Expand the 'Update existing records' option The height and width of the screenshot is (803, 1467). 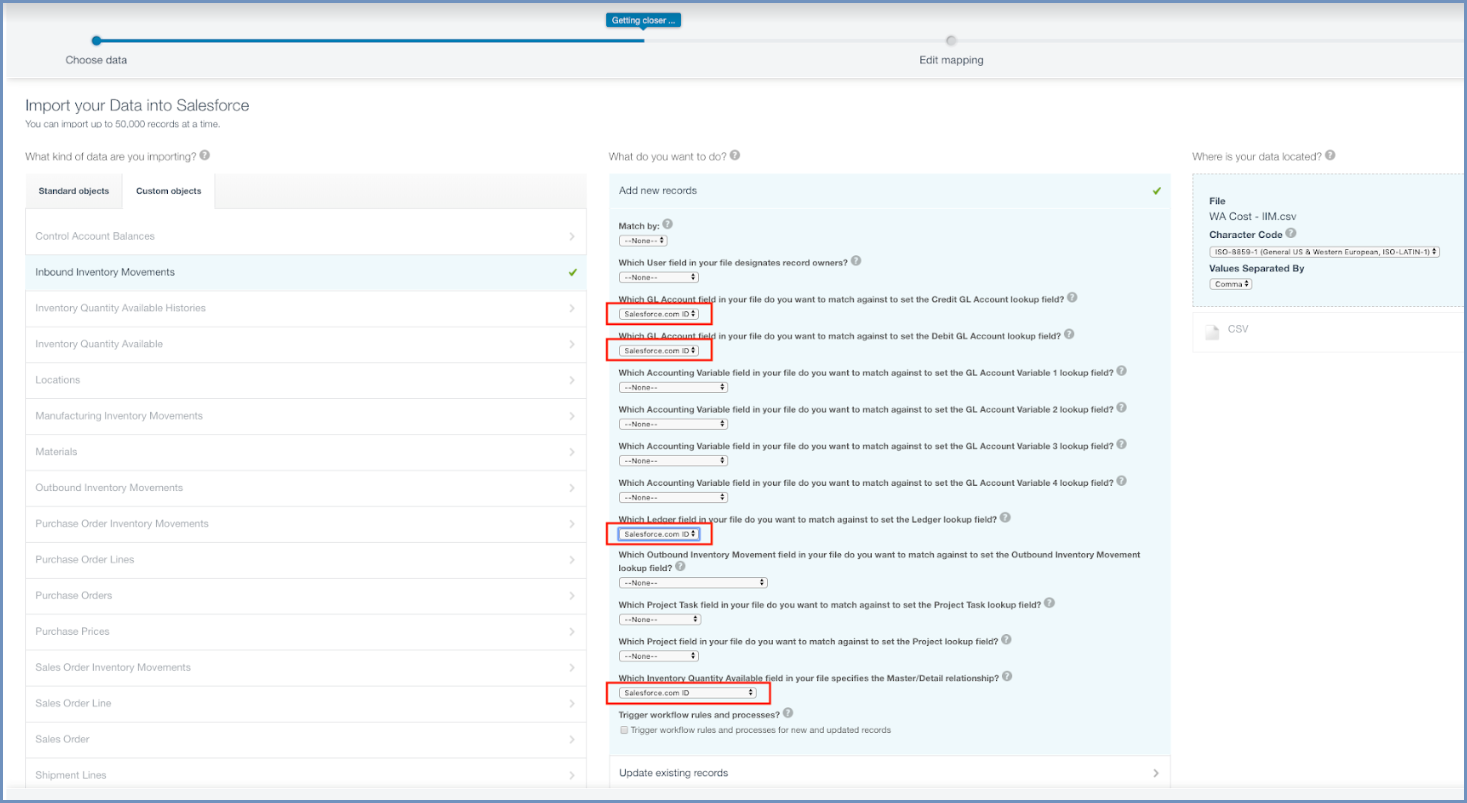(889, 773)
